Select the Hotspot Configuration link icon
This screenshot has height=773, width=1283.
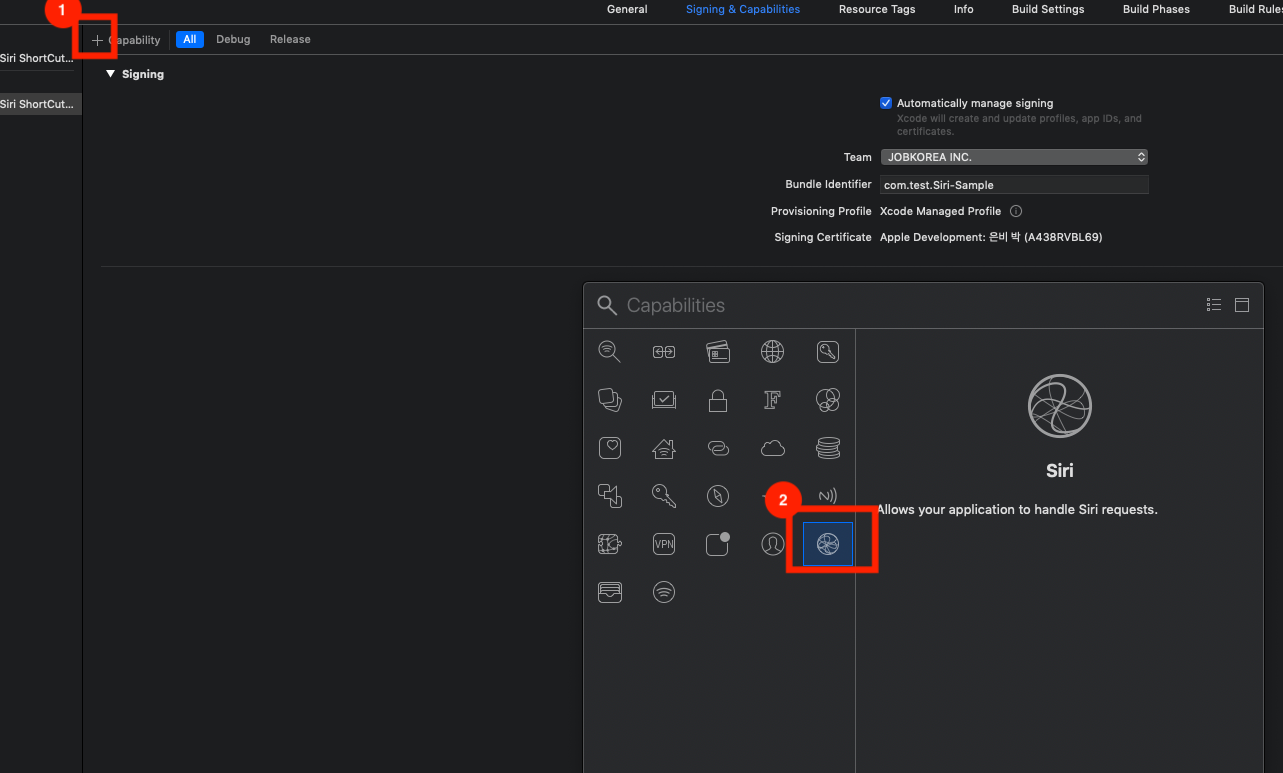(718, 448)
